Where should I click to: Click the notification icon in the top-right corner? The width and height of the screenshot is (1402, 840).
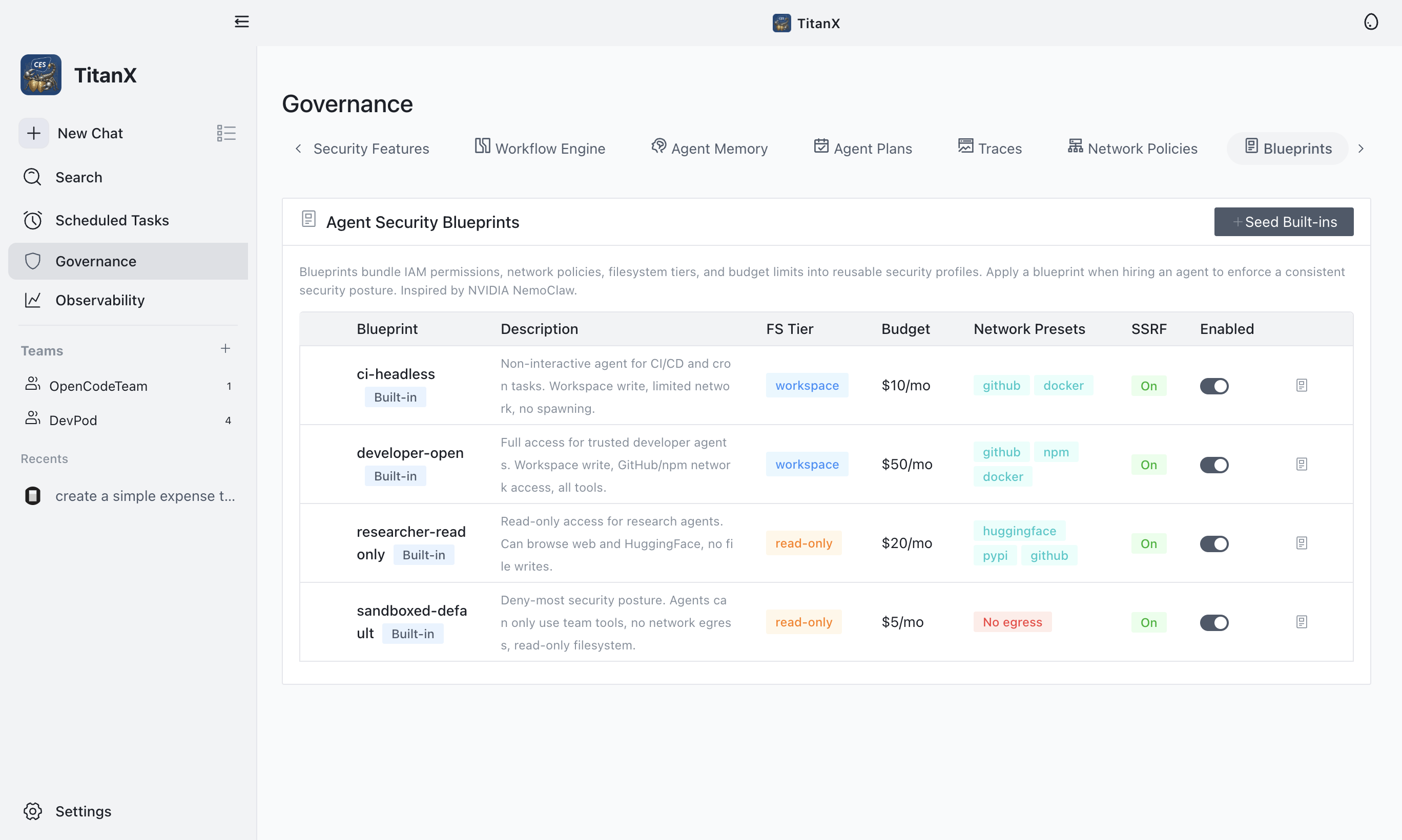1371,22
